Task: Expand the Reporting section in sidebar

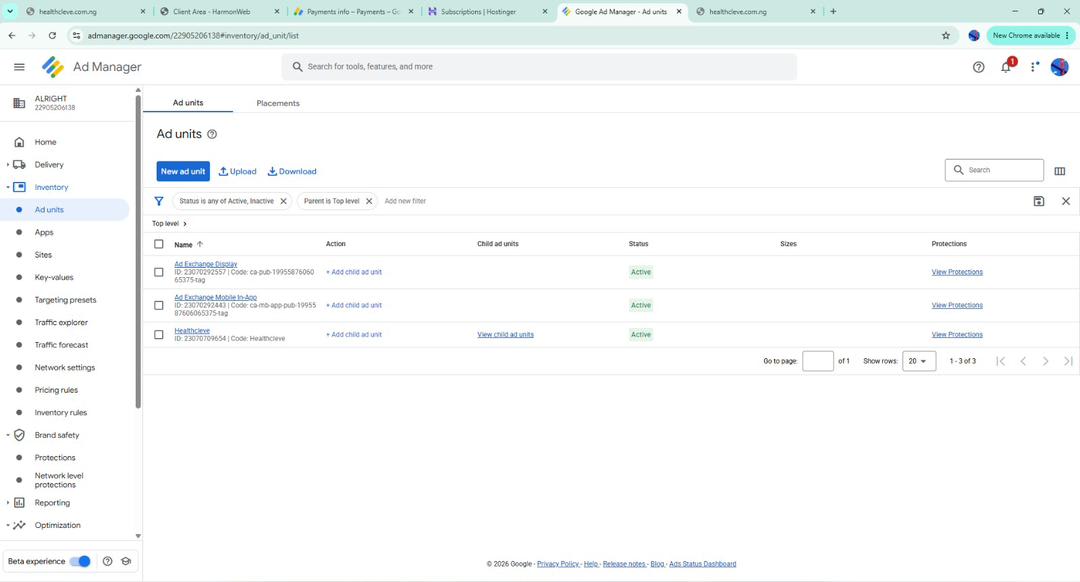Action: [x=8, y=503]
